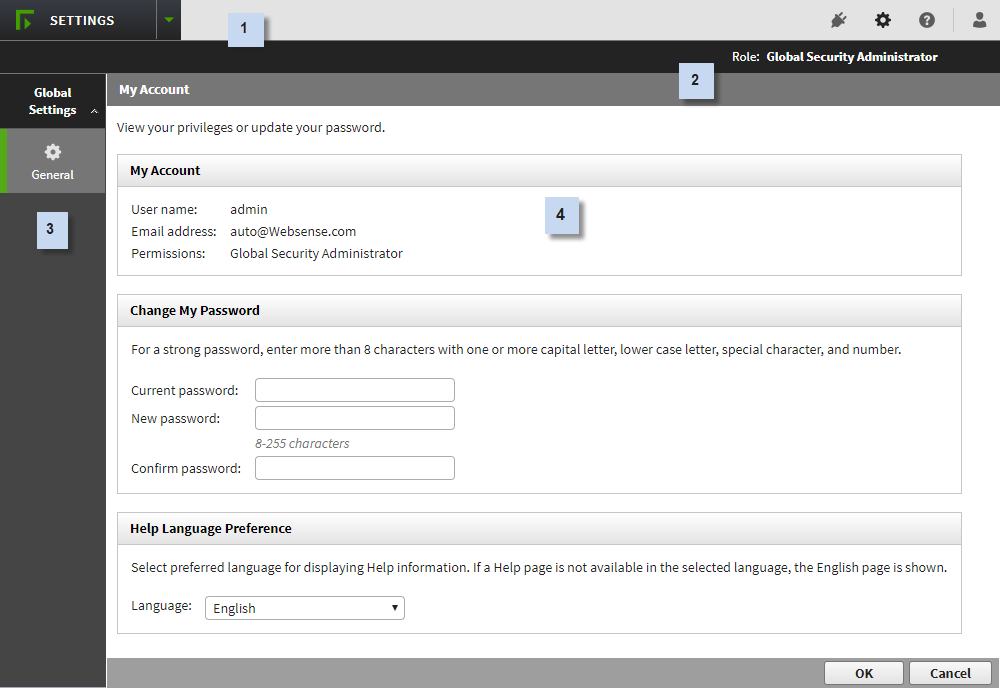Click the Help Language Preference heading
The width and height of the screenshot is (1000, 689).
[210, 528]
